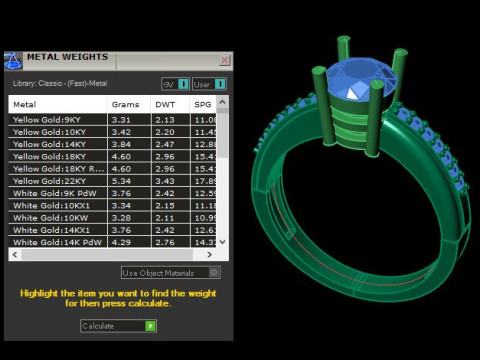
Task: Click the Metal Weights scale icon
Action: point(13,61)
